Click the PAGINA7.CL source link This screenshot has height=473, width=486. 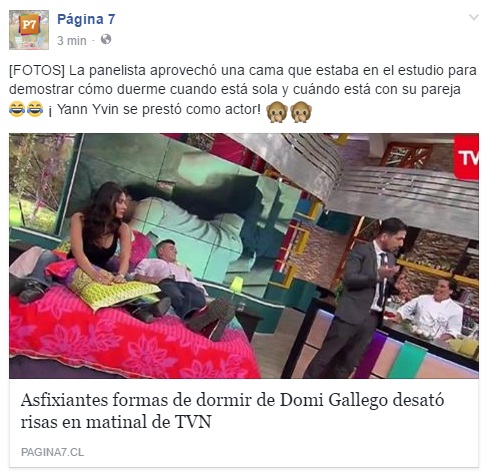[x=52, y=452]
